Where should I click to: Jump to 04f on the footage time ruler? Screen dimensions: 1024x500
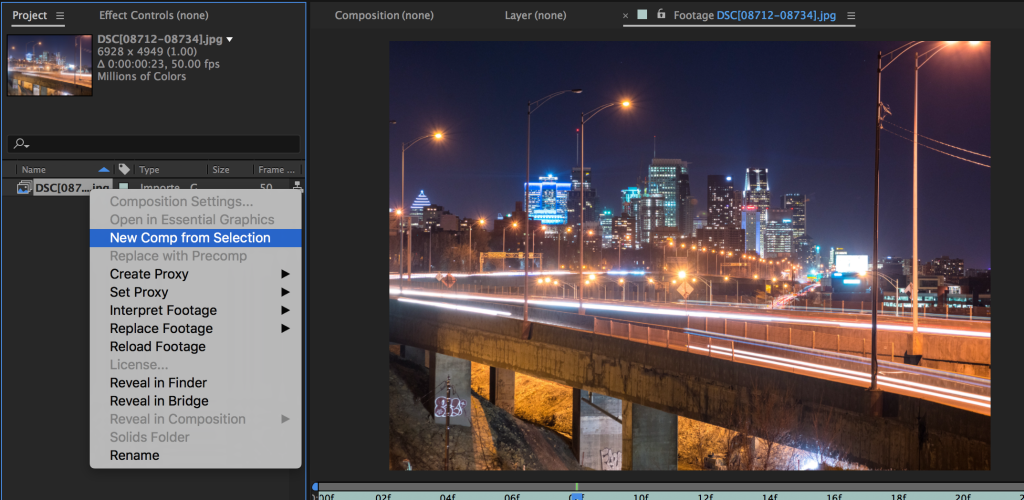[447, 497]
